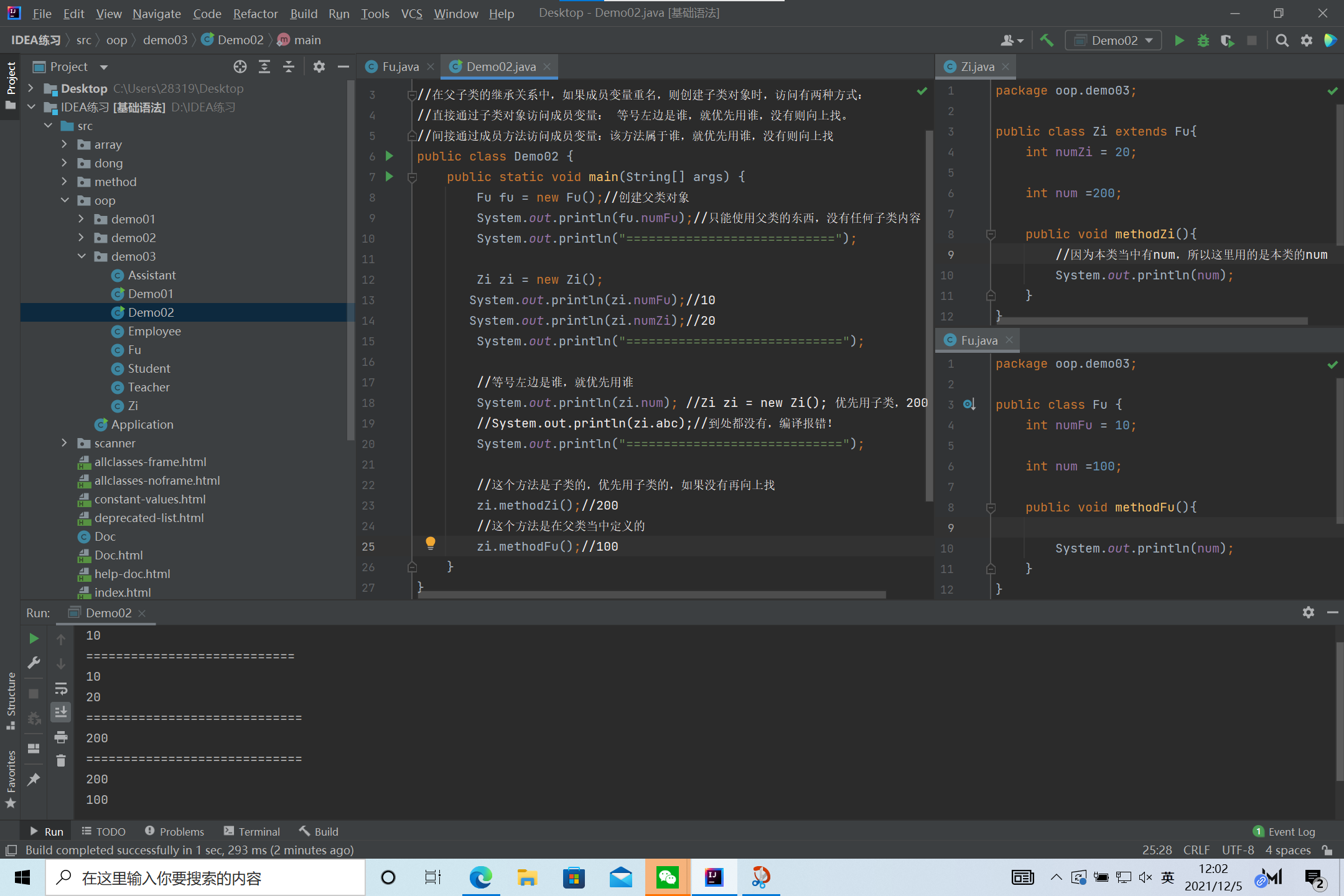Image resolution: width=1344 pixels, height=896 pixels.
Task: Switch to the Fu.java tab in left editor
Action: click(x=400, y=67)
